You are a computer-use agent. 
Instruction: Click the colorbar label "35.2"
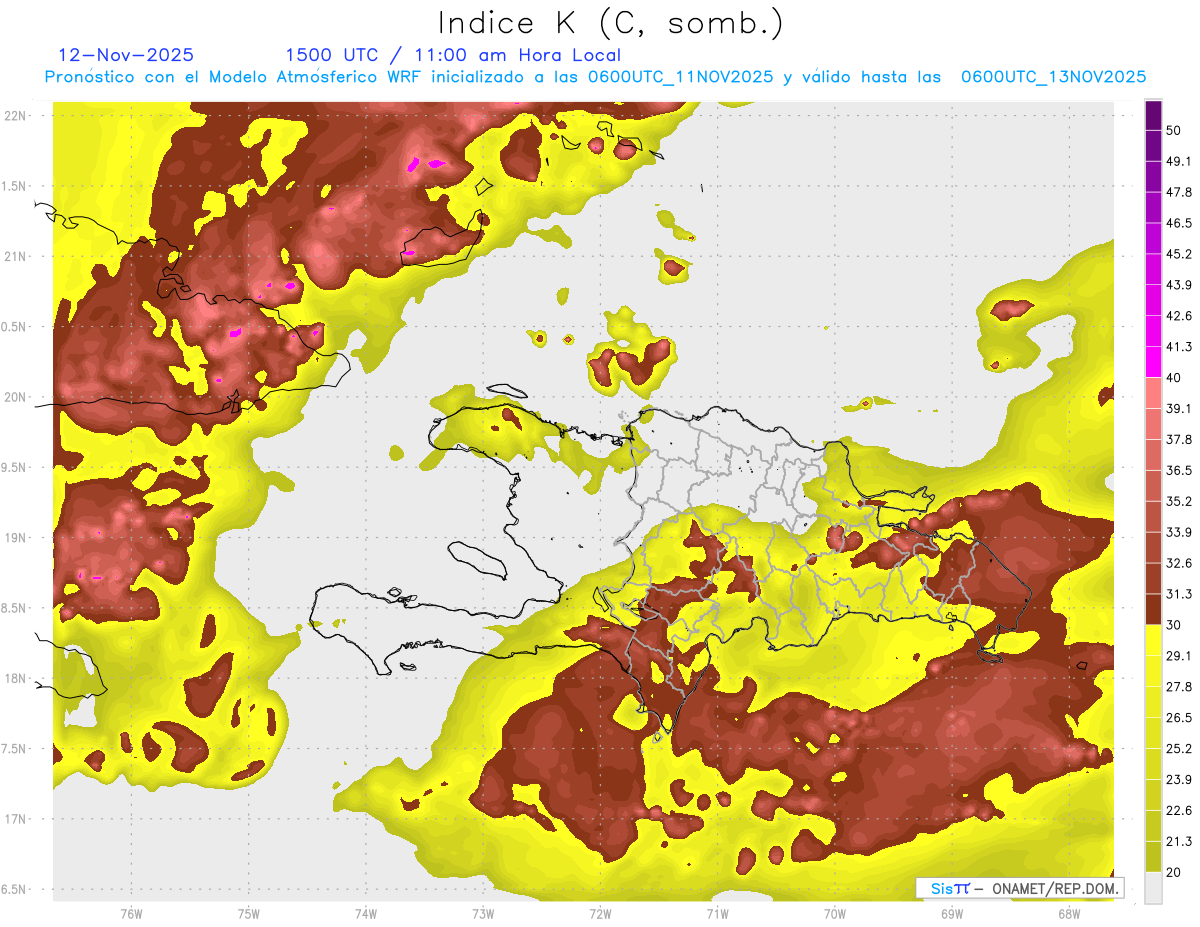coord(1179,501)
